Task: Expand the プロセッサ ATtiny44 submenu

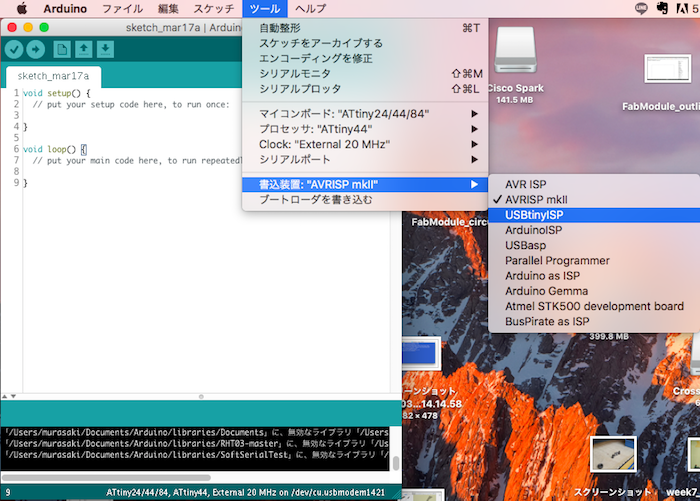Action: pos(365,129)
